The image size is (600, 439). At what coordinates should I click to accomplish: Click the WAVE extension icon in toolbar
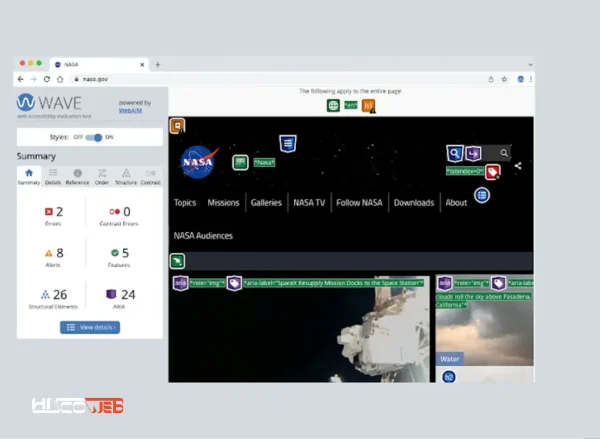click(x=520, y=79)
